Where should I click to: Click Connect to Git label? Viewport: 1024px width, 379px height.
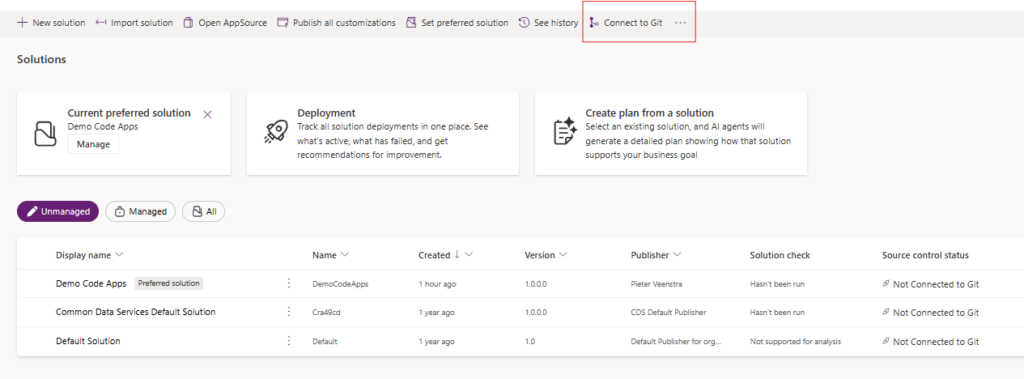pos(633,23)
